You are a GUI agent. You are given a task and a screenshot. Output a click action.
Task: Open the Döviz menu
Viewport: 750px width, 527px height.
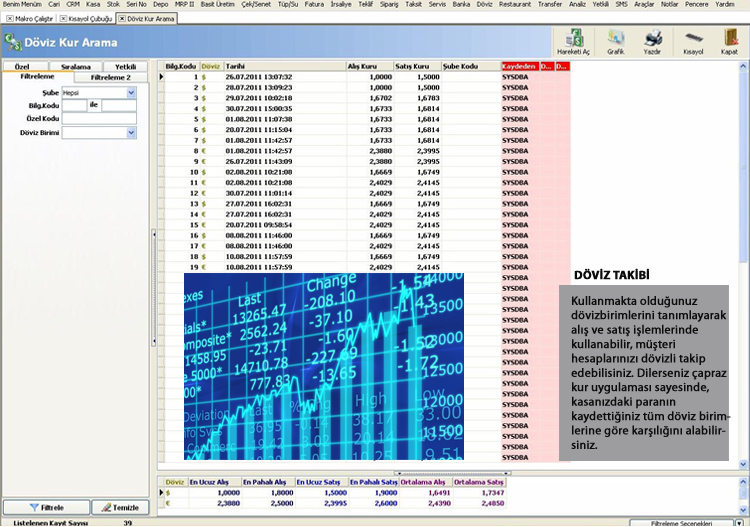pyautogui.click(x=486, y=4)
